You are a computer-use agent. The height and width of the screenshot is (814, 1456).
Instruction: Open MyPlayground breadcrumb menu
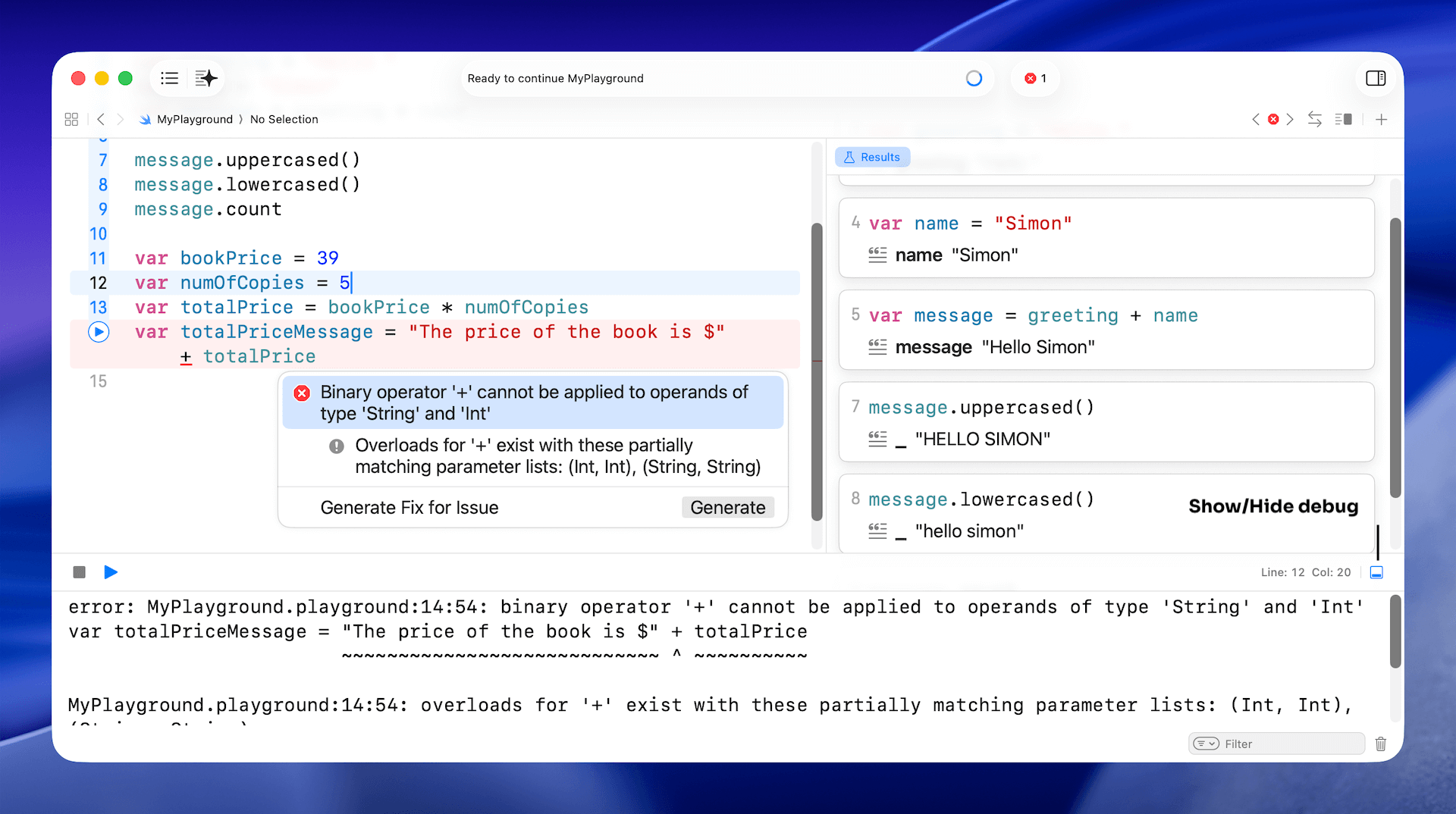click(x=194, y=119)
